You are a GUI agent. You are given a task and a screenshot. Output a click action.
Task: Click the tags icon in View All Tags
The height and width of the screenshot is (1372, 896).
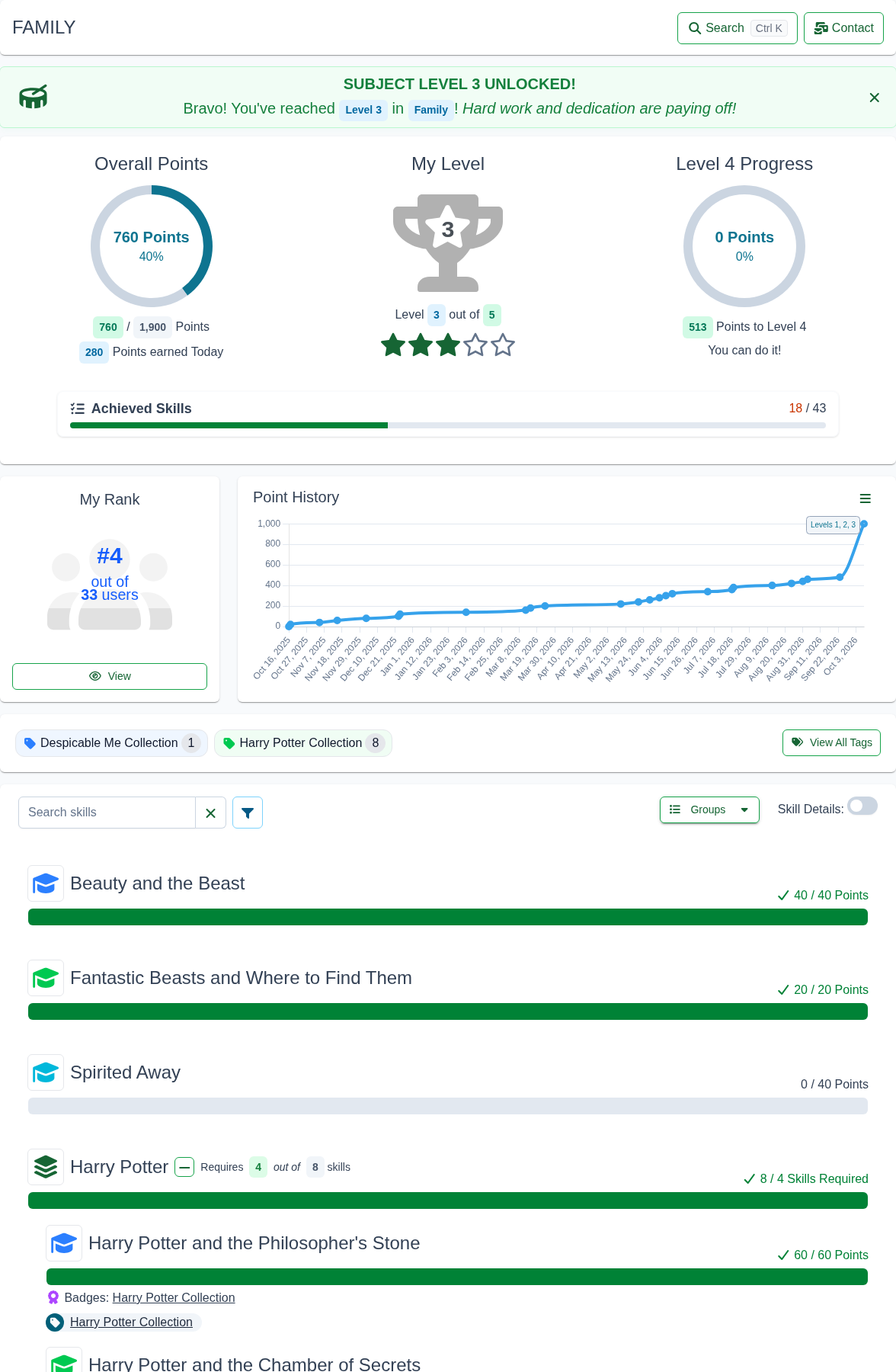click(x=797, y=742)
